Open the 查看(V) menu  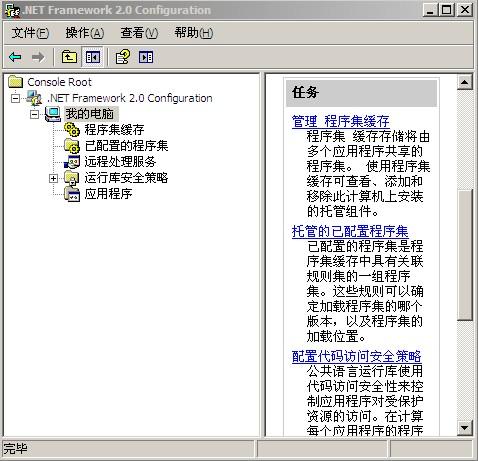click(139, 33)
